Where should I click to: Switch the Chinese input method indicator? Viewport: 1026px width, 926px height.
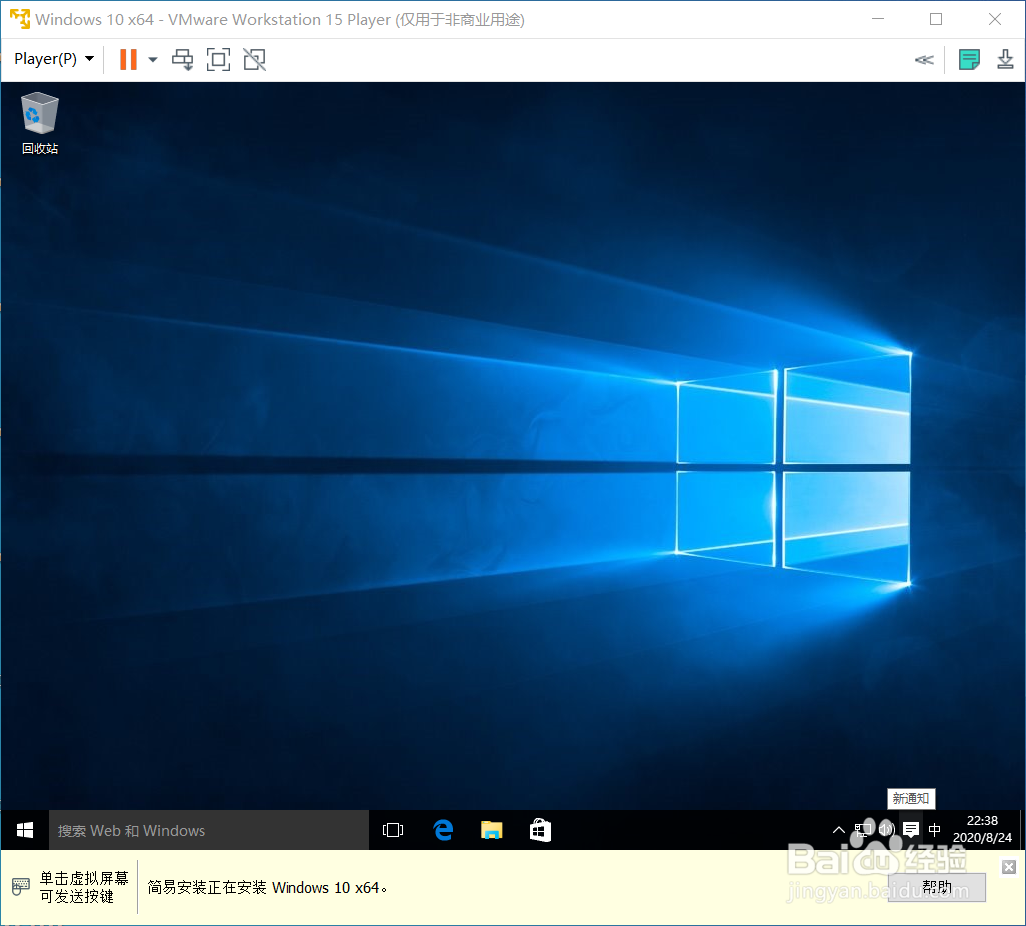tap(934, 830)
